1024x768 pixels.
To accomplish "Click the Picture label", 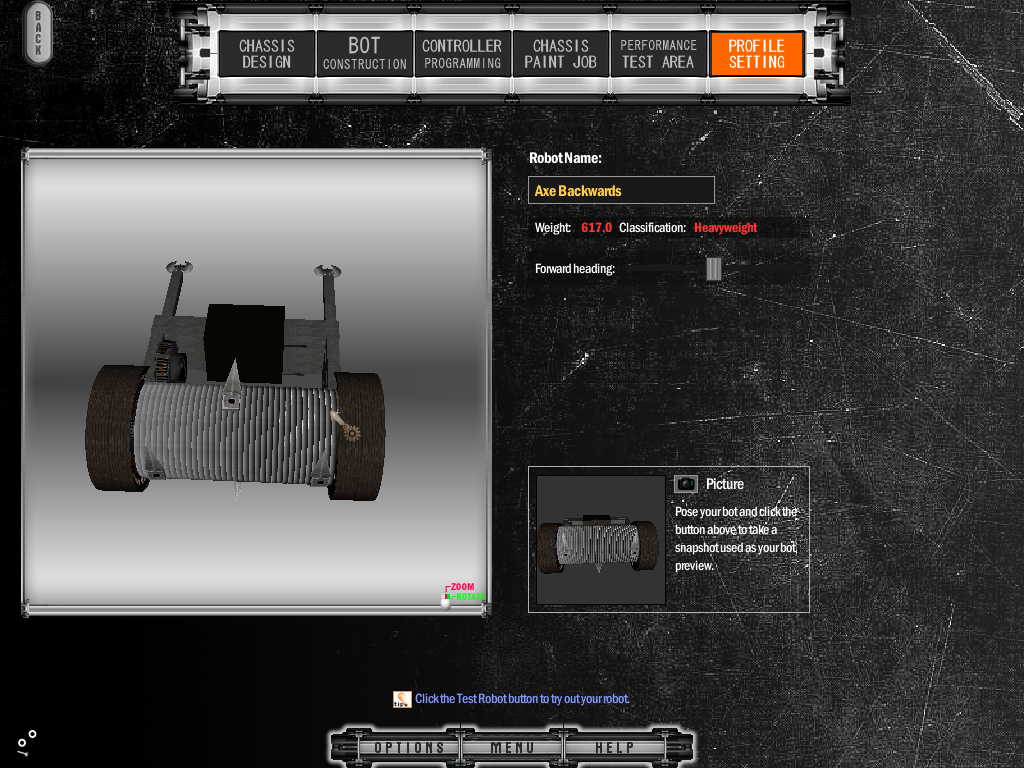I will pos(724,484).
